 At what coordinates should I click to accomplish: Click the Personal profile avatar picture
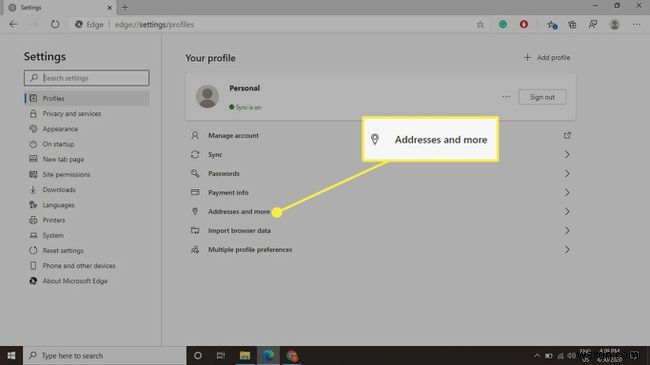tap(207, 97)
